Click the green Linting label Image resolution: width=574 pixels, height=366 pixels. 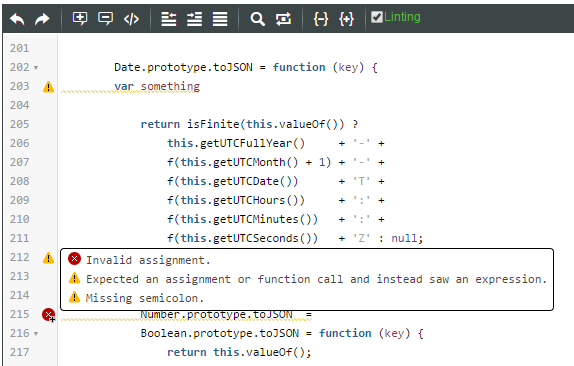pyautogui.click(x=402, y=17)
